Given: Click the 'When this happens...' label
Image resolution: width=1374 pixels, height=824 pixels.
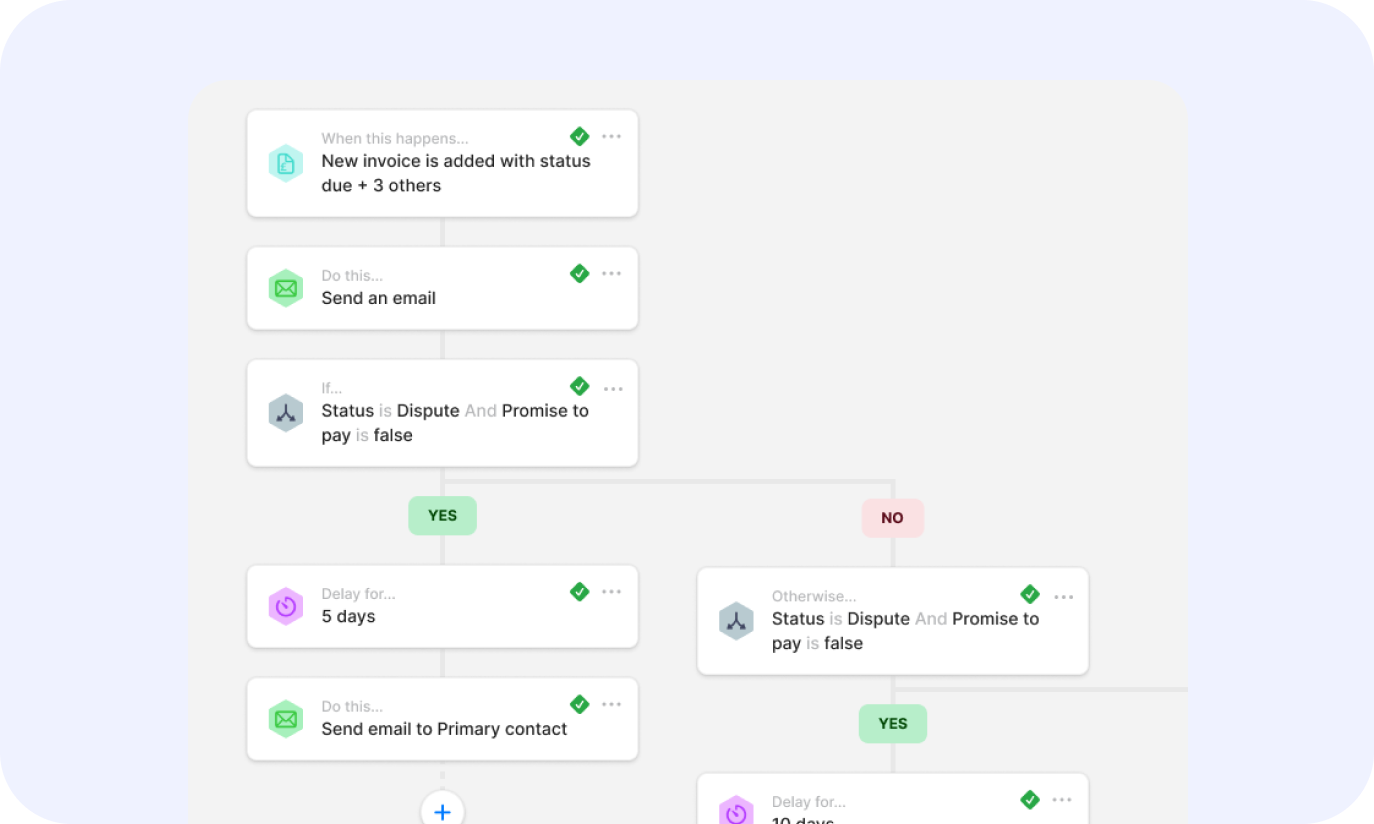Looking at the screenshot, I should pyautogui.click(x=394, y=139).
